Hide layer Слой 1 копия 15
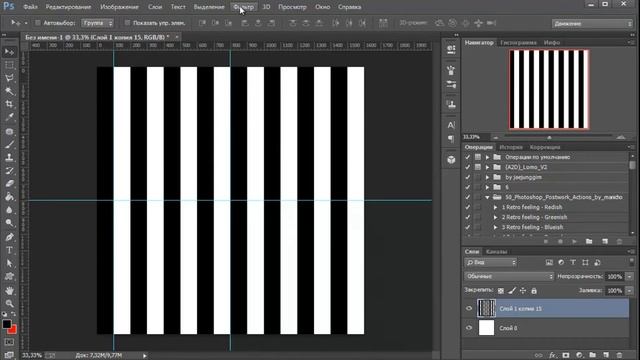The image size is (640, 360). pos(469,309)
